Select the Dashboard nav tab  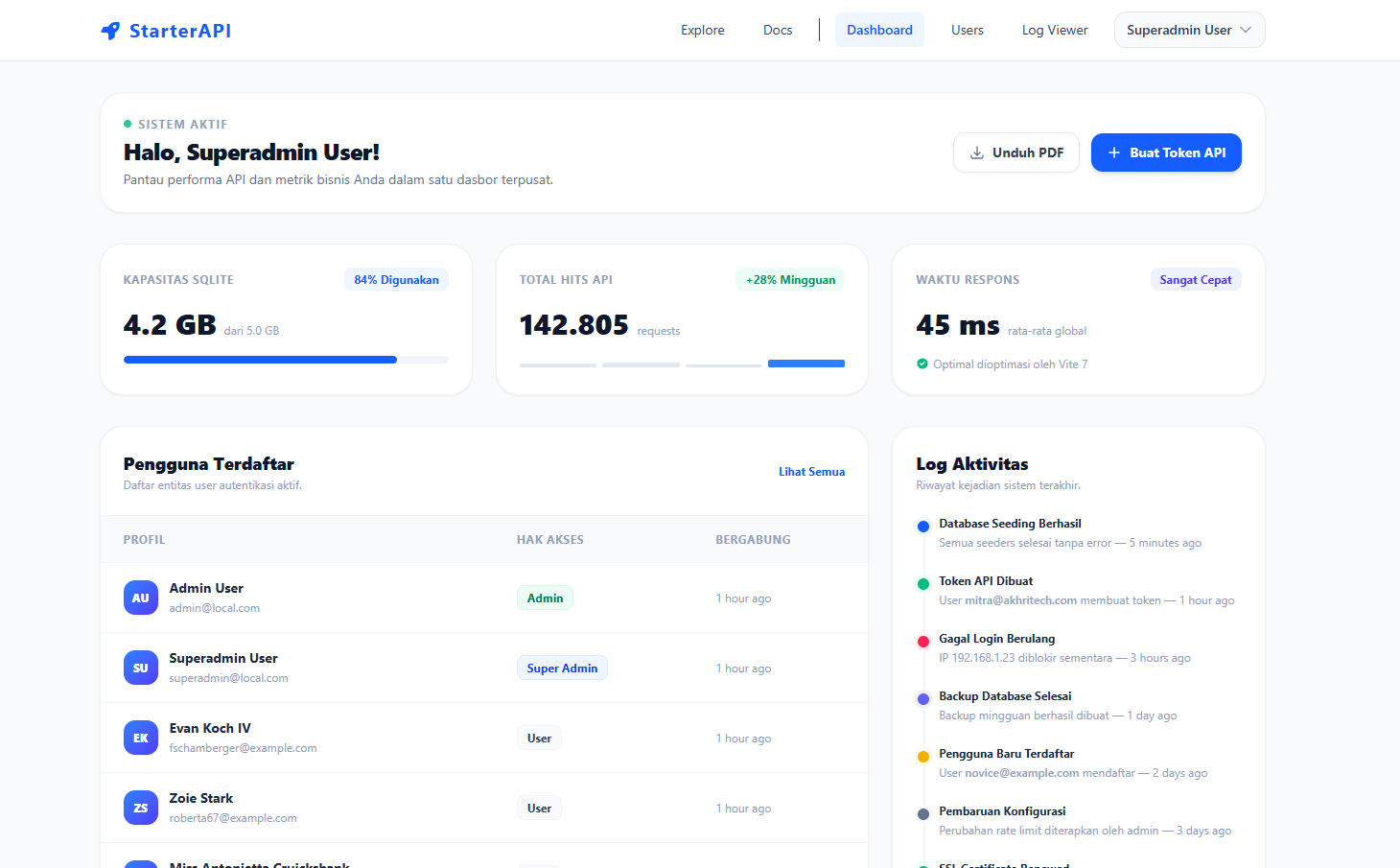pyautogui.click(x=879, y=30)
